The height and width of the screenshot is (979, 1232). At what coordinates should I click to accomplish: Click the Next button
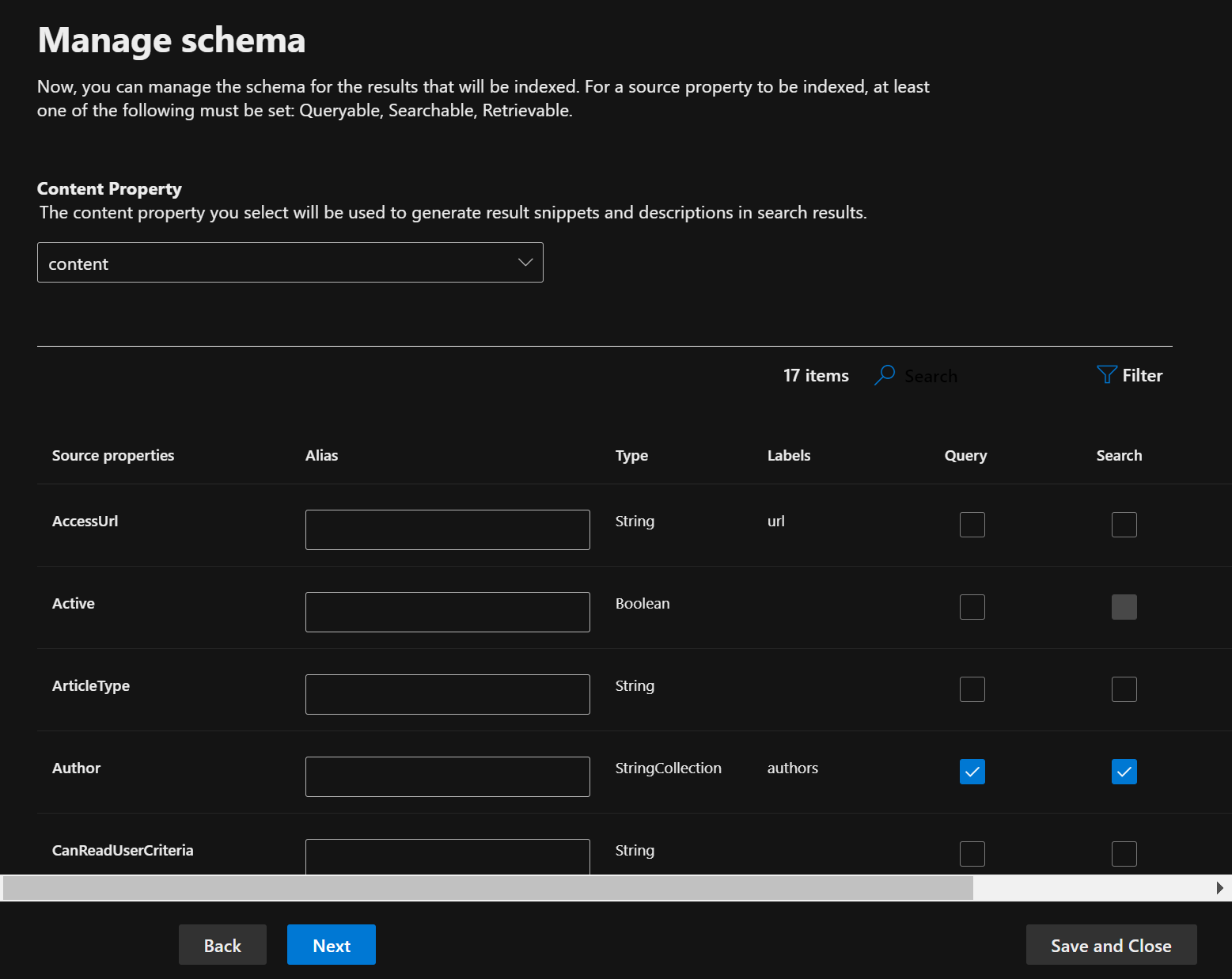tap(332, 944)
